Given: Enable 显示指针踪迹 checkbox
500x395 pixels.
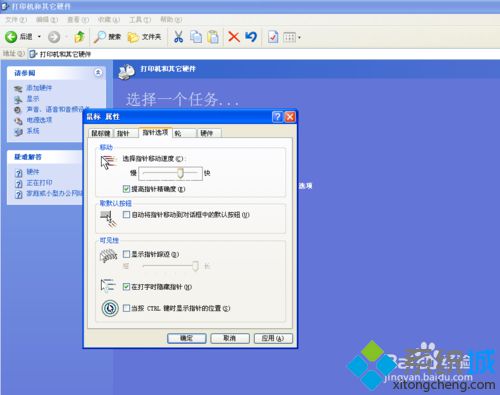Looking at the screenshot, I should click(126, 254).
